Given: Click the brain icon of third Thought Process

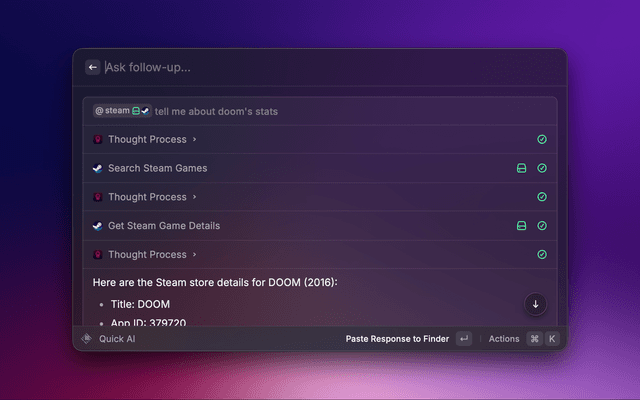Looking at the screenshot, I should pos(98,255).
